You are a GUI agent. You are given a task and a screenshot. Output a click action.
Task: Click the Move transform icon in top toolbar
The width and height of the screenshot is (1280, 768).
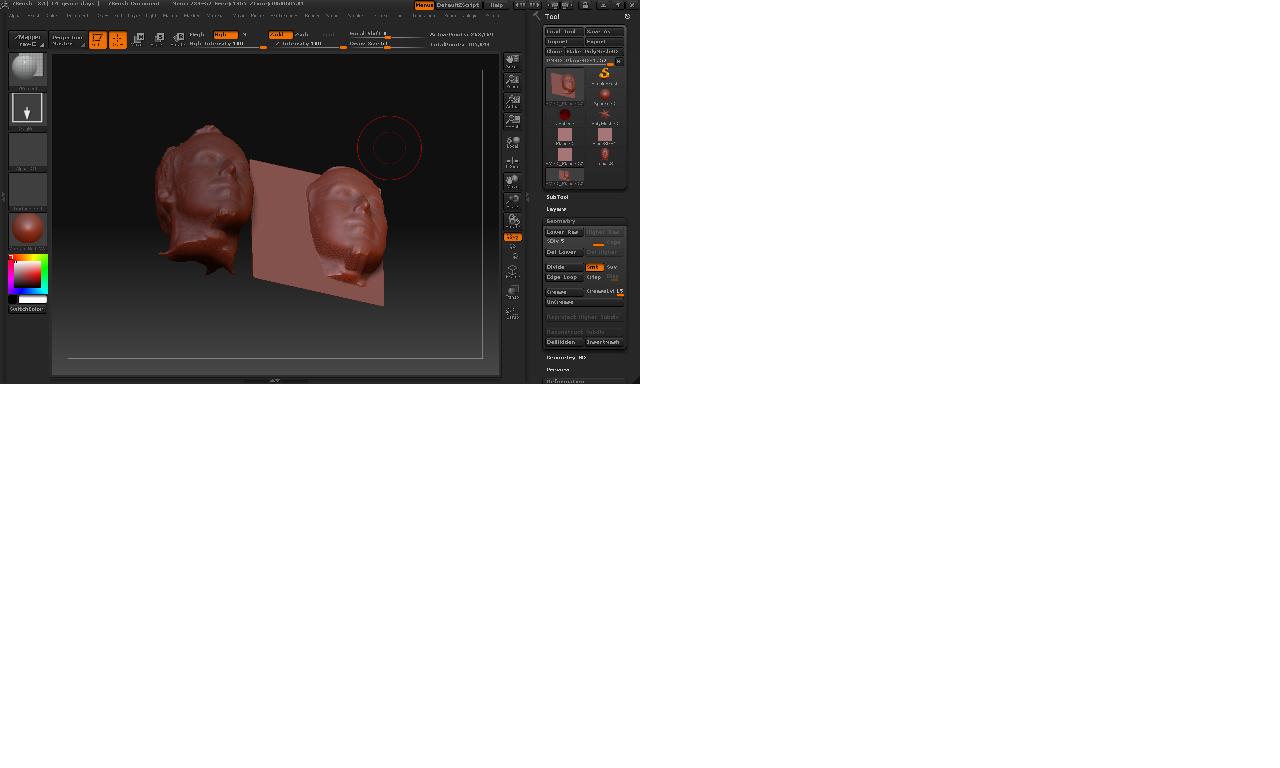pos(139,40)
